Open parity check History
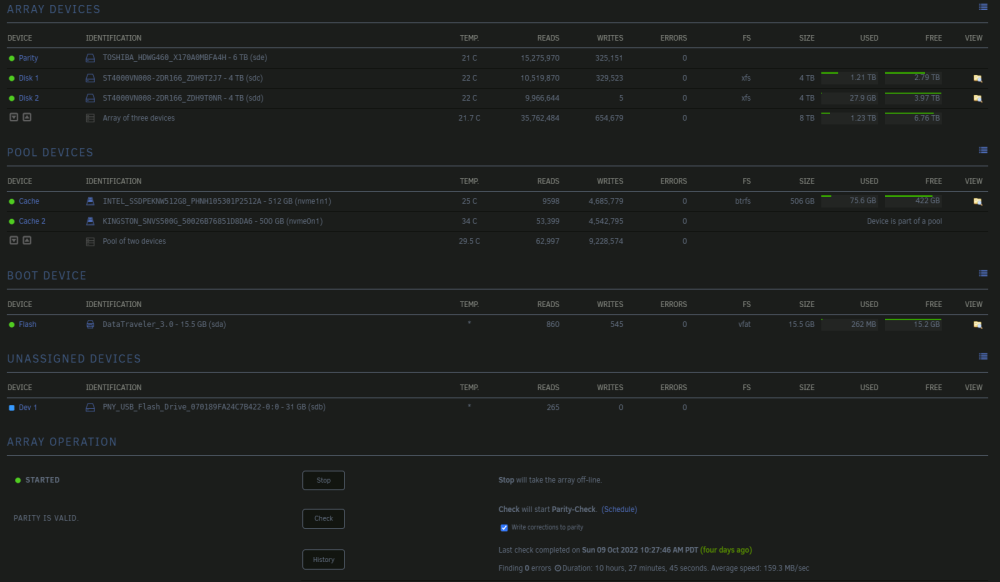1000x582 pixels. point(323,560)
